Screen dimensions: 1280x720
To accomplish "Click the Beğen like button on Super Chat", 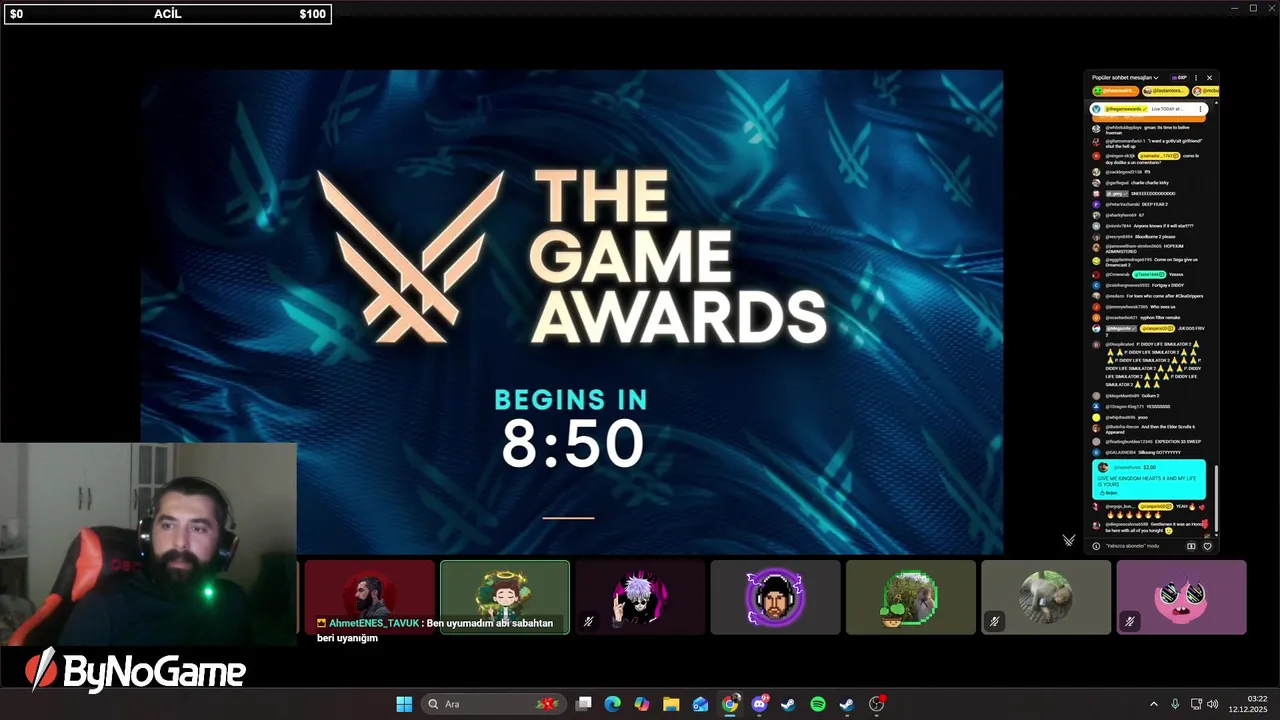I will (1108, 493).
